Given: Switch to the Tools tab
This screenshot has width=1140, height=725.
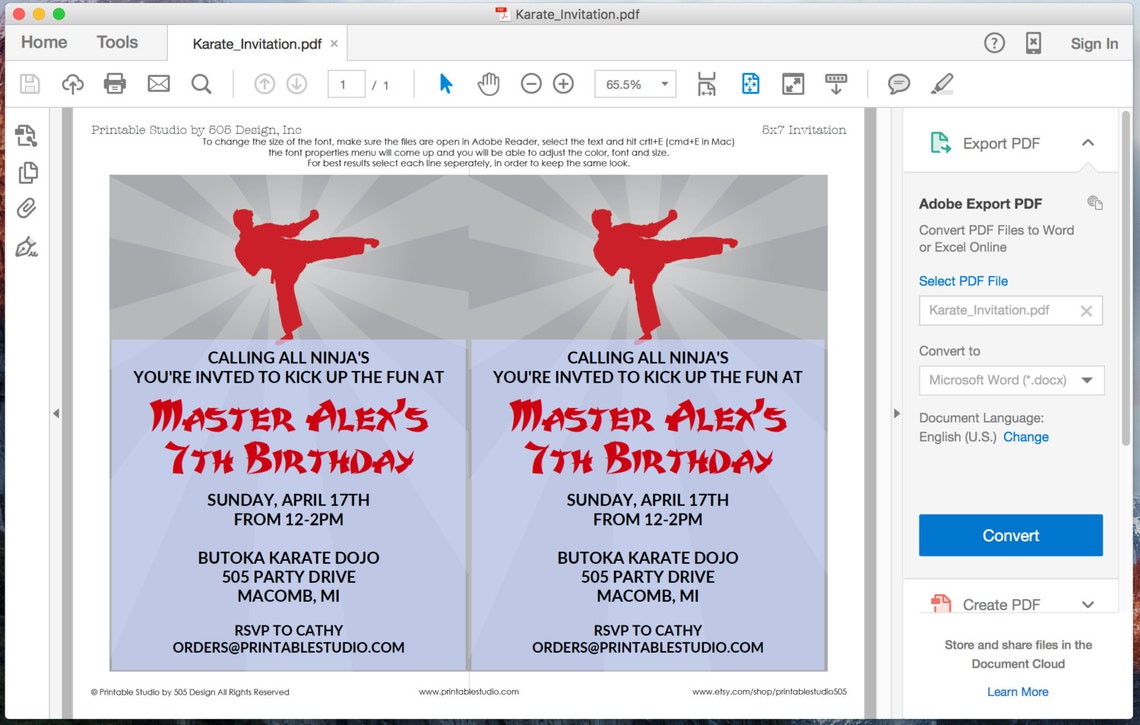Looking at the screenshot, I should click(117, 42).
